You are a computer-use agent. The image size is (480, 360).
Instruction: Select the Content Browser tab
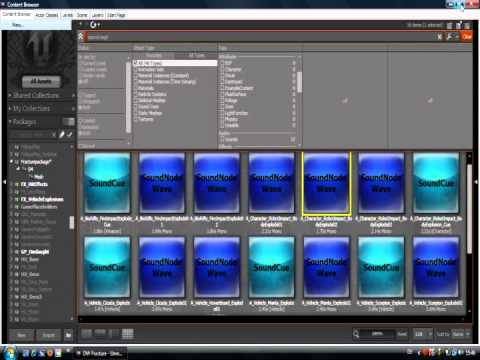coord(16,14)
